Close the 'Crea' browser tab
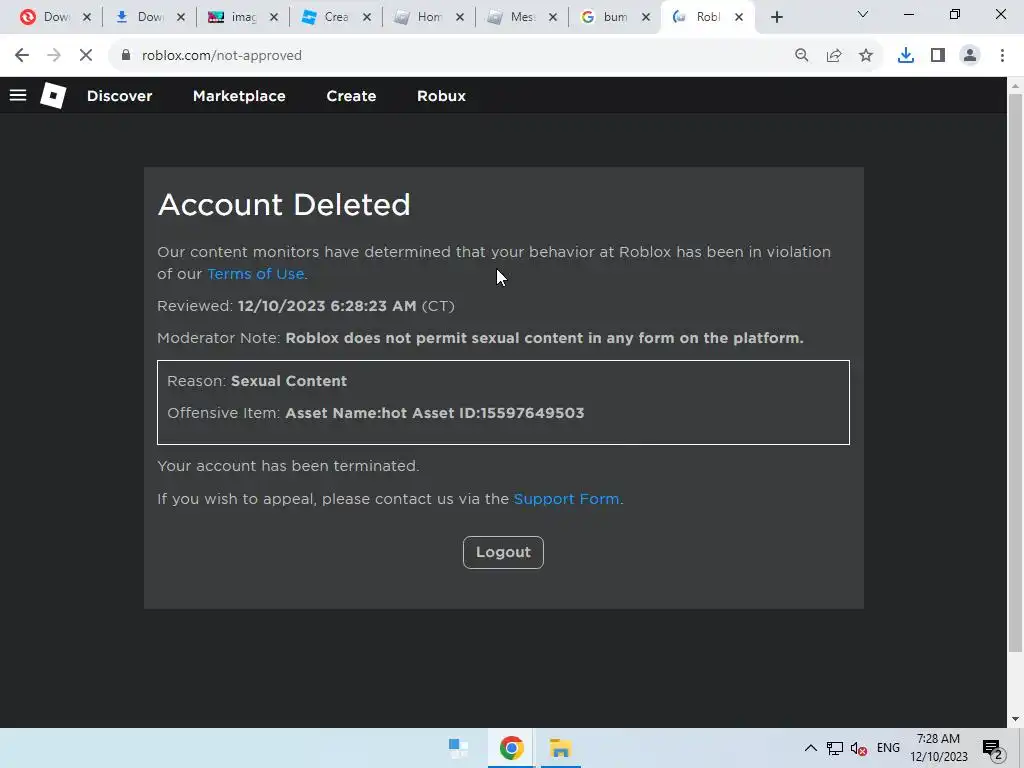 tap(367, 18)
